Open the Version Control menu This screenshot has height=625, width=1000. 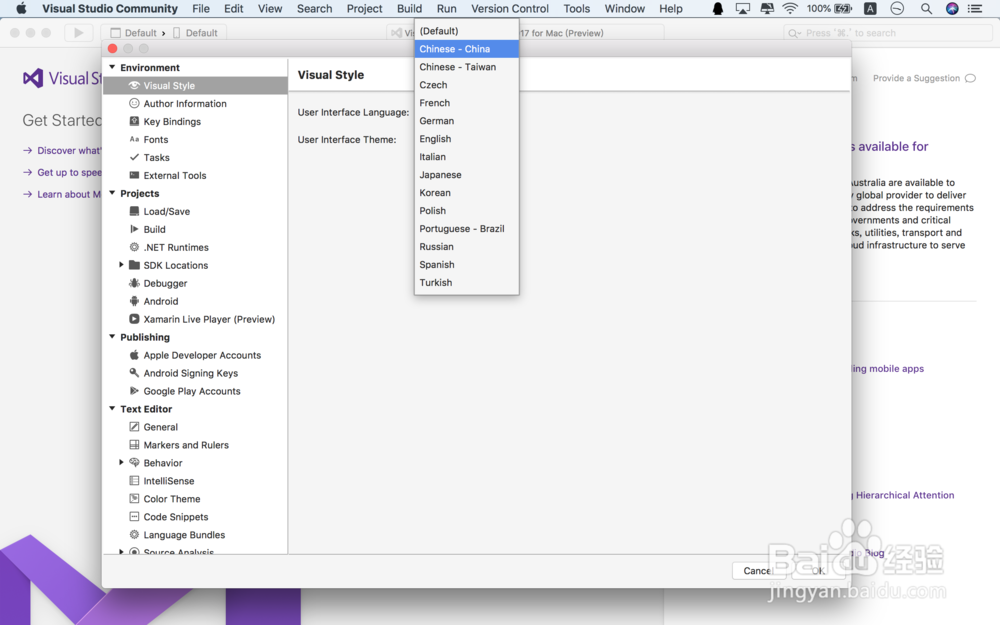point(510,8)
